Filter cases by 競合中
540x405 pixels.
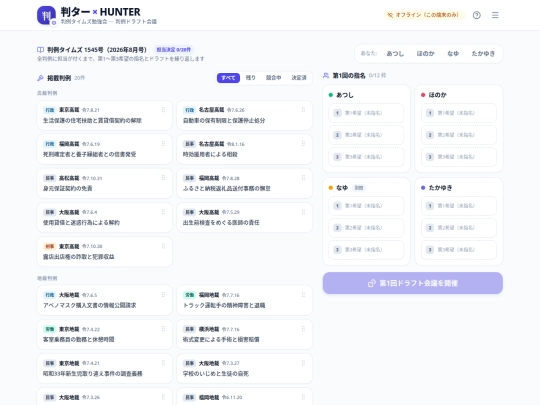point(273,78)
